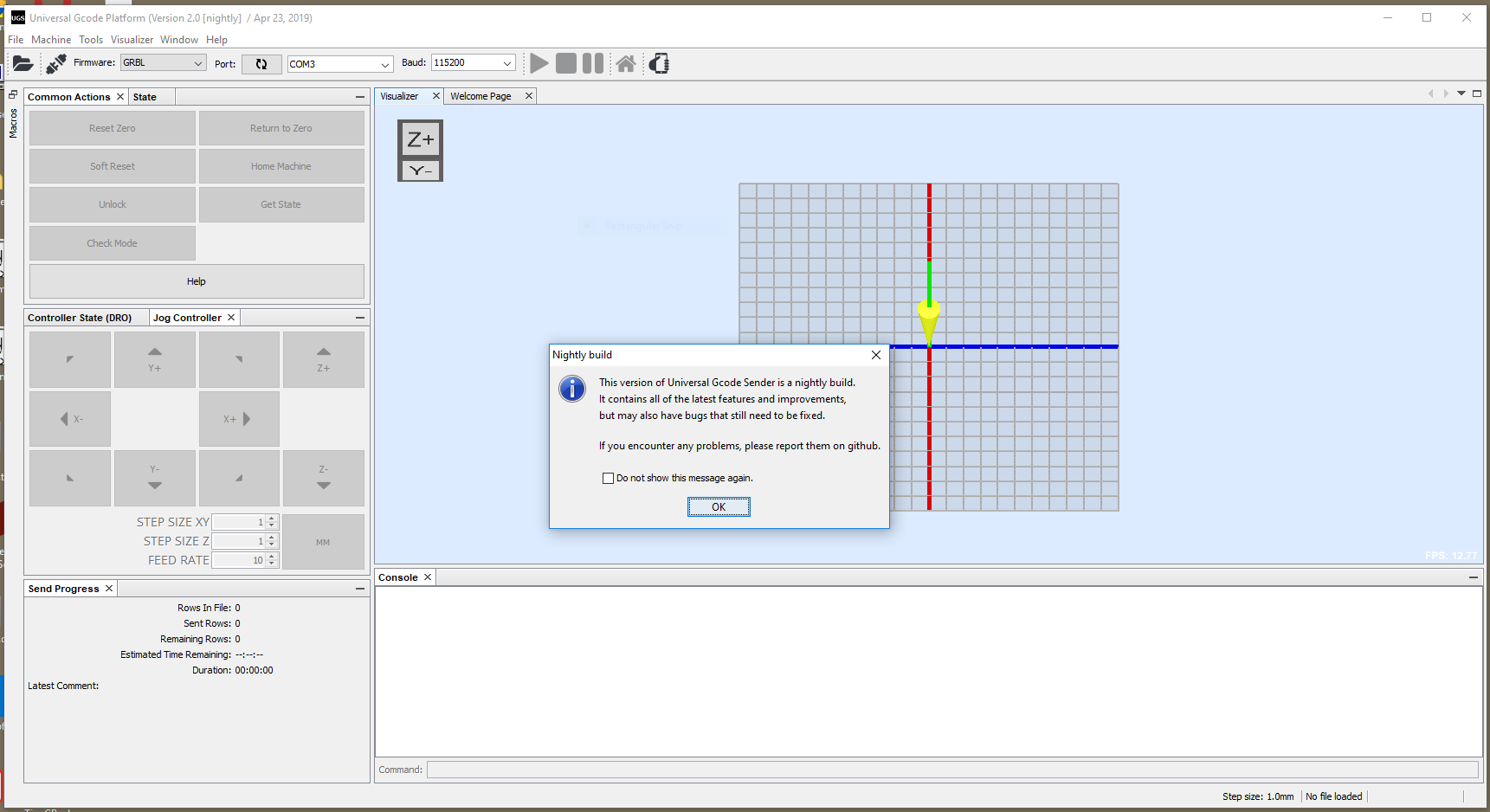Open the Visualizer menu
The width and height of the screenshot is (1490, 812).
click(x=132, y=40)
